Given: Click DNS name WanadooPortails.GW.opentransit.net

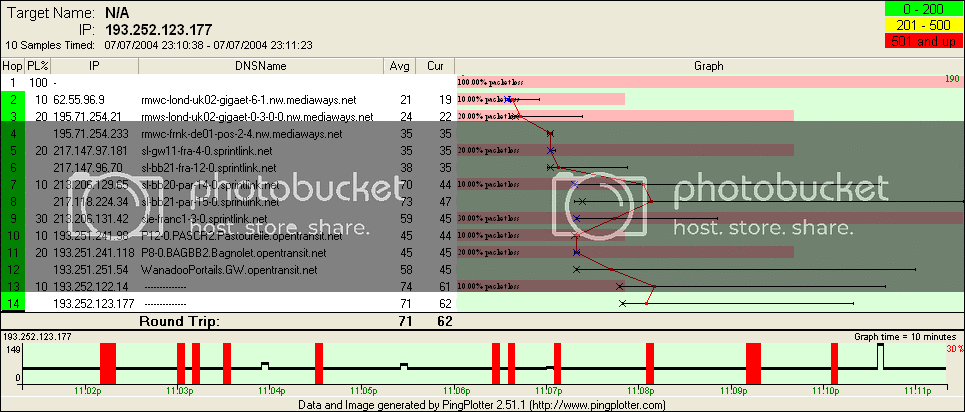Looking at the screenshot, I should tap(229, 269).
